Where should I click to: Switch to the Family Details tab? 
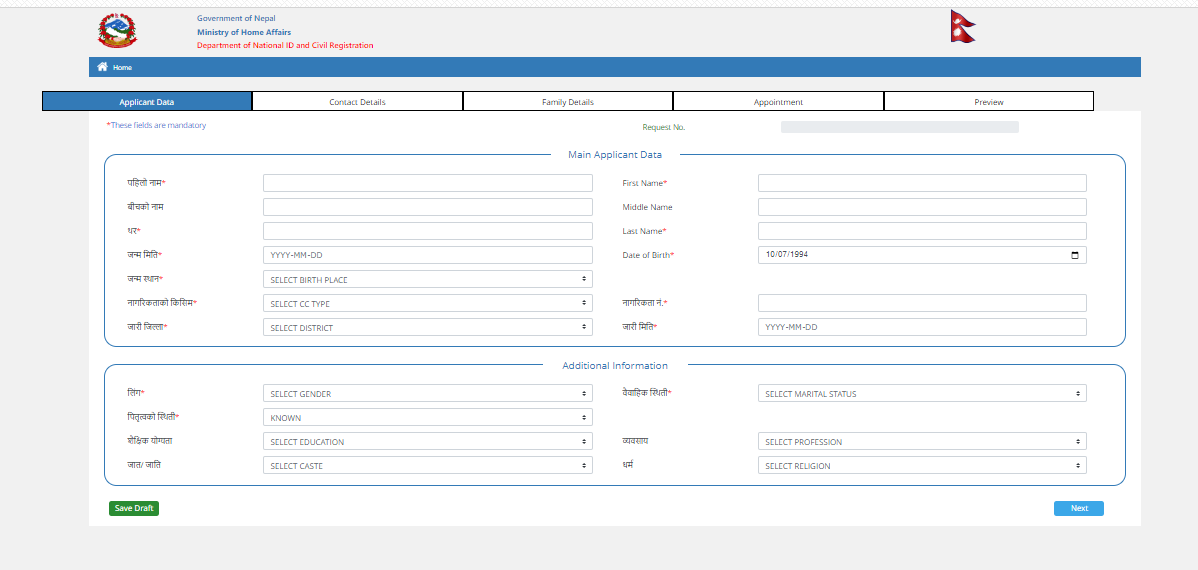click(568, 102)
